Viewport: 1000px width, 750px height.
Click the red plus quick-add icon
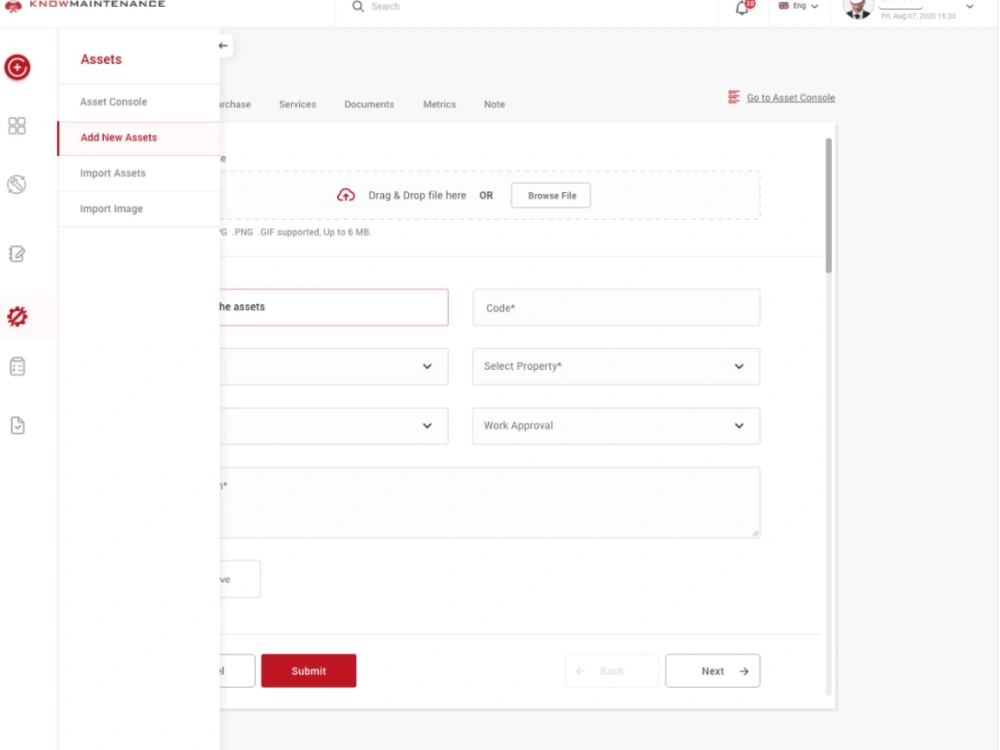coord(17,67)
